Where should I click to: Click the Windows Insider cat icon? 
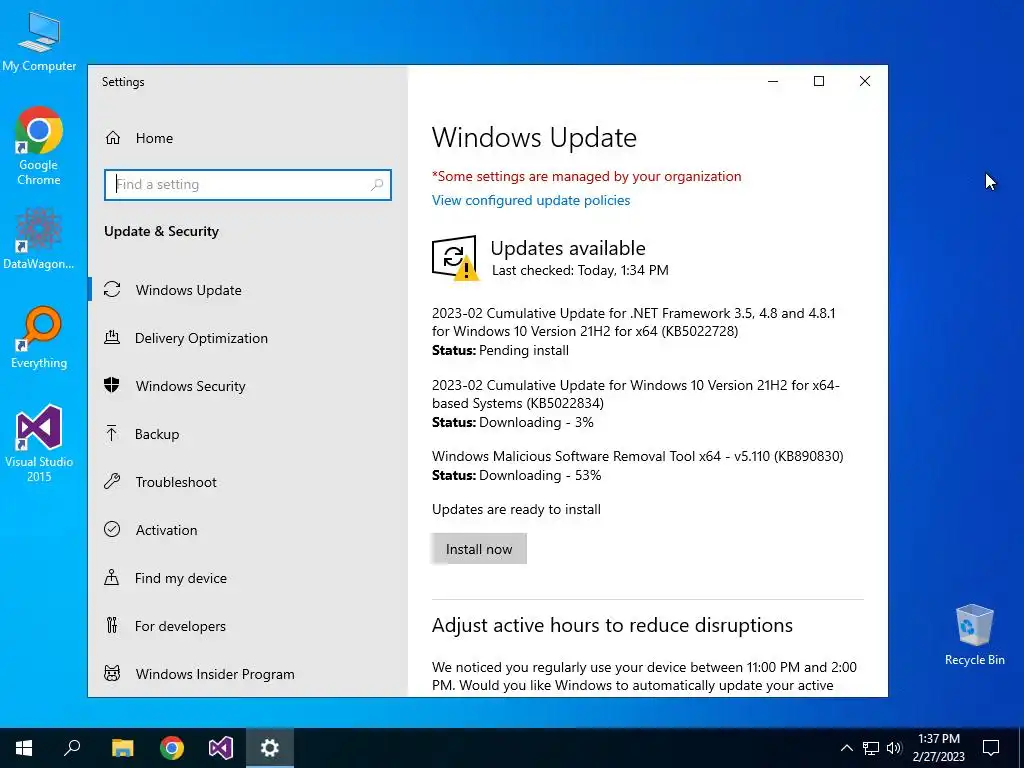click(x=112, y=673)
